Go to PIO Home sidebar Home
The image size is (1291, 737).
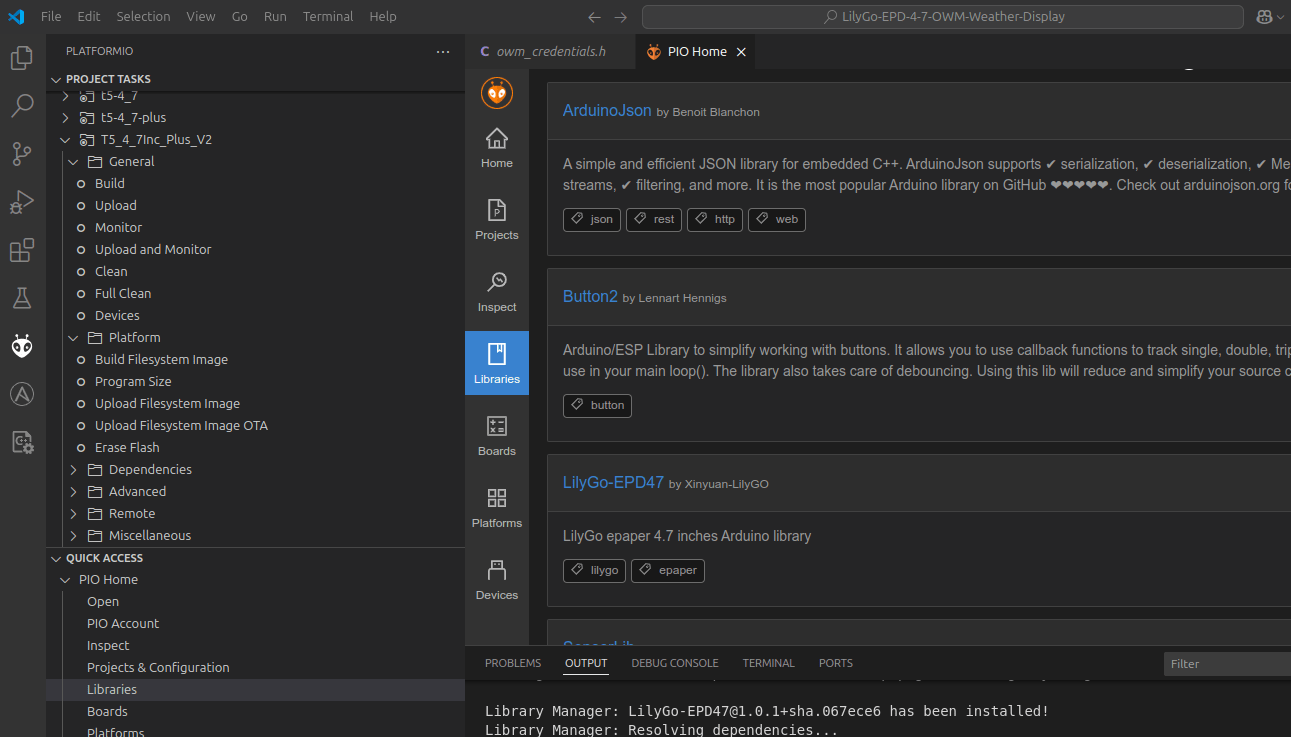(x=497, y=148)
